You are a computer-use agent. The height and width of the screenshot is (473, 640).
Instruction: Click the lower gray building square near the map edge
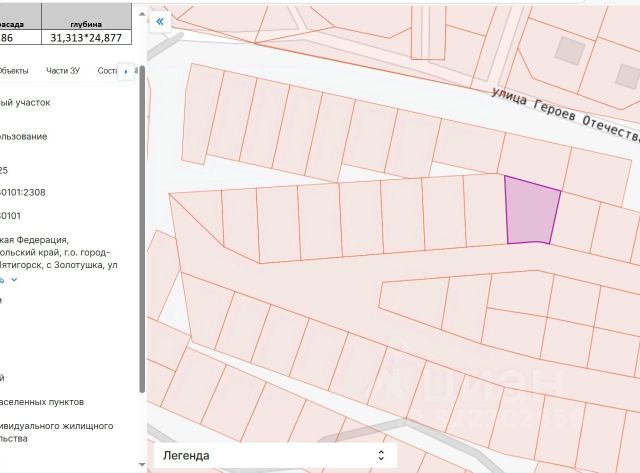(629, 76)
